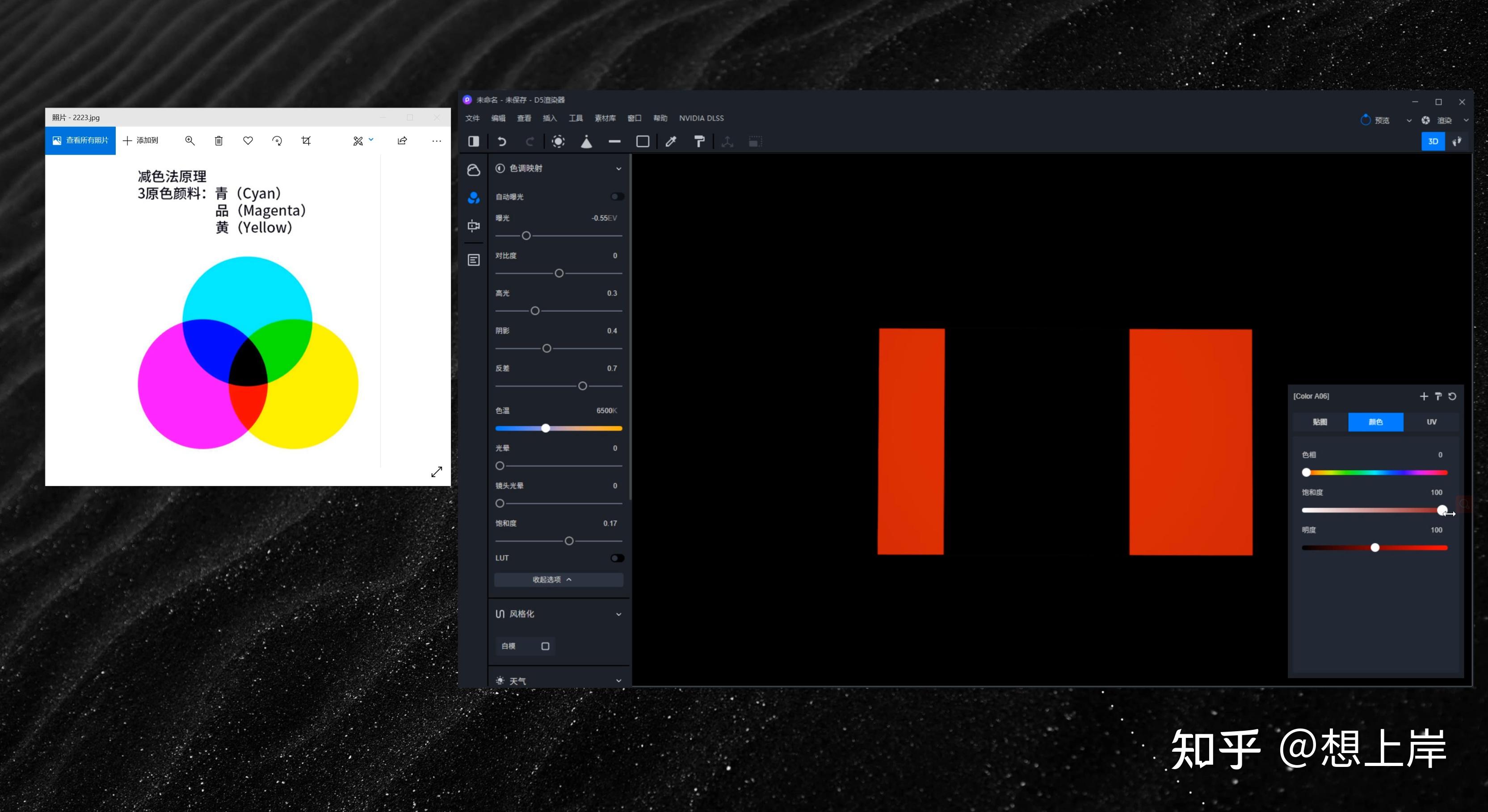
Task: Click the plus icon in Color A06 panel
Action: point(1424,396)
